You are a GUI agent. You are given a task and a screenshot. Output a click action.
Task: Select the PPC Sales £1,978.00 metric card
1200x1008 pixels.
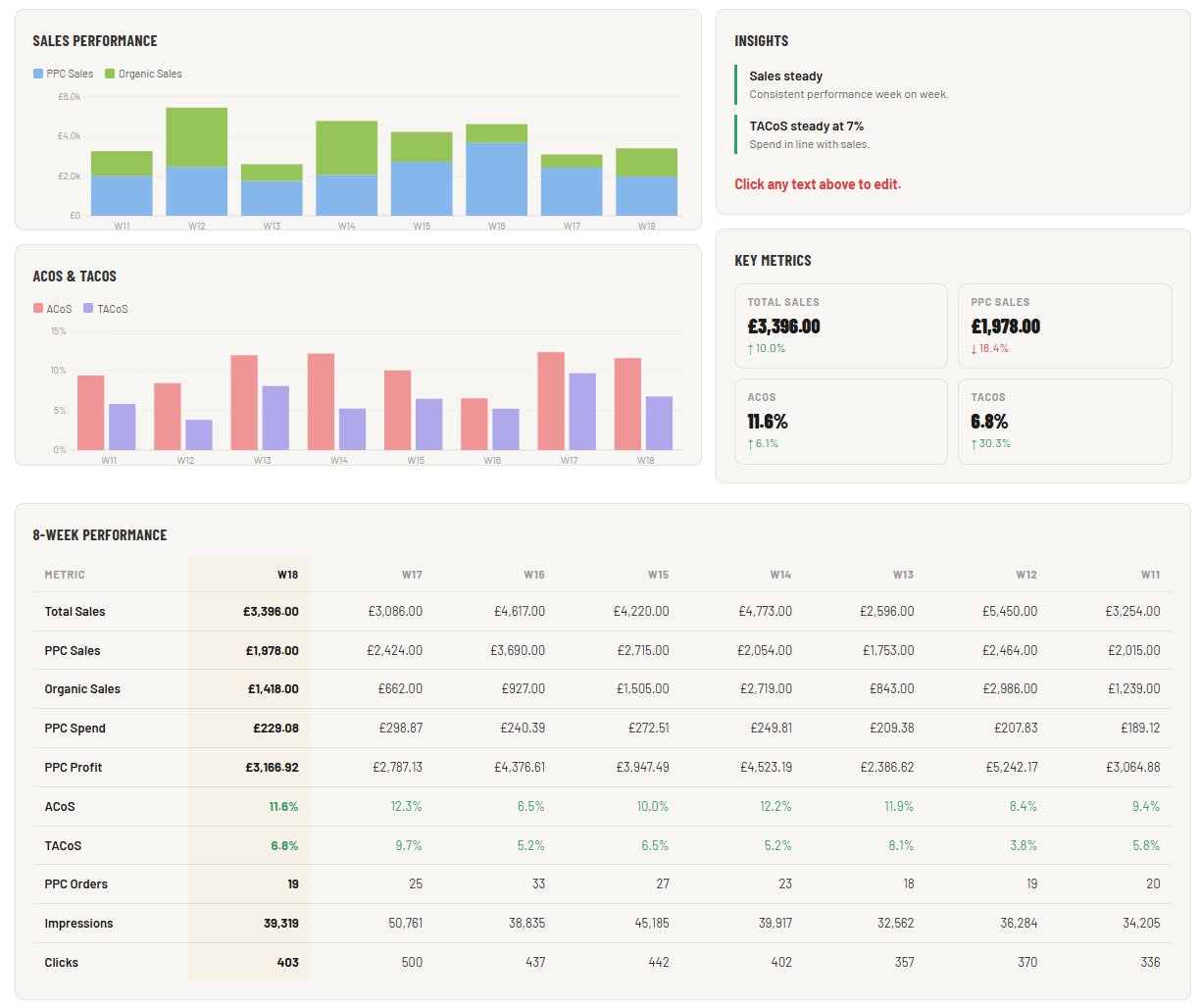tap(1065, 327)
